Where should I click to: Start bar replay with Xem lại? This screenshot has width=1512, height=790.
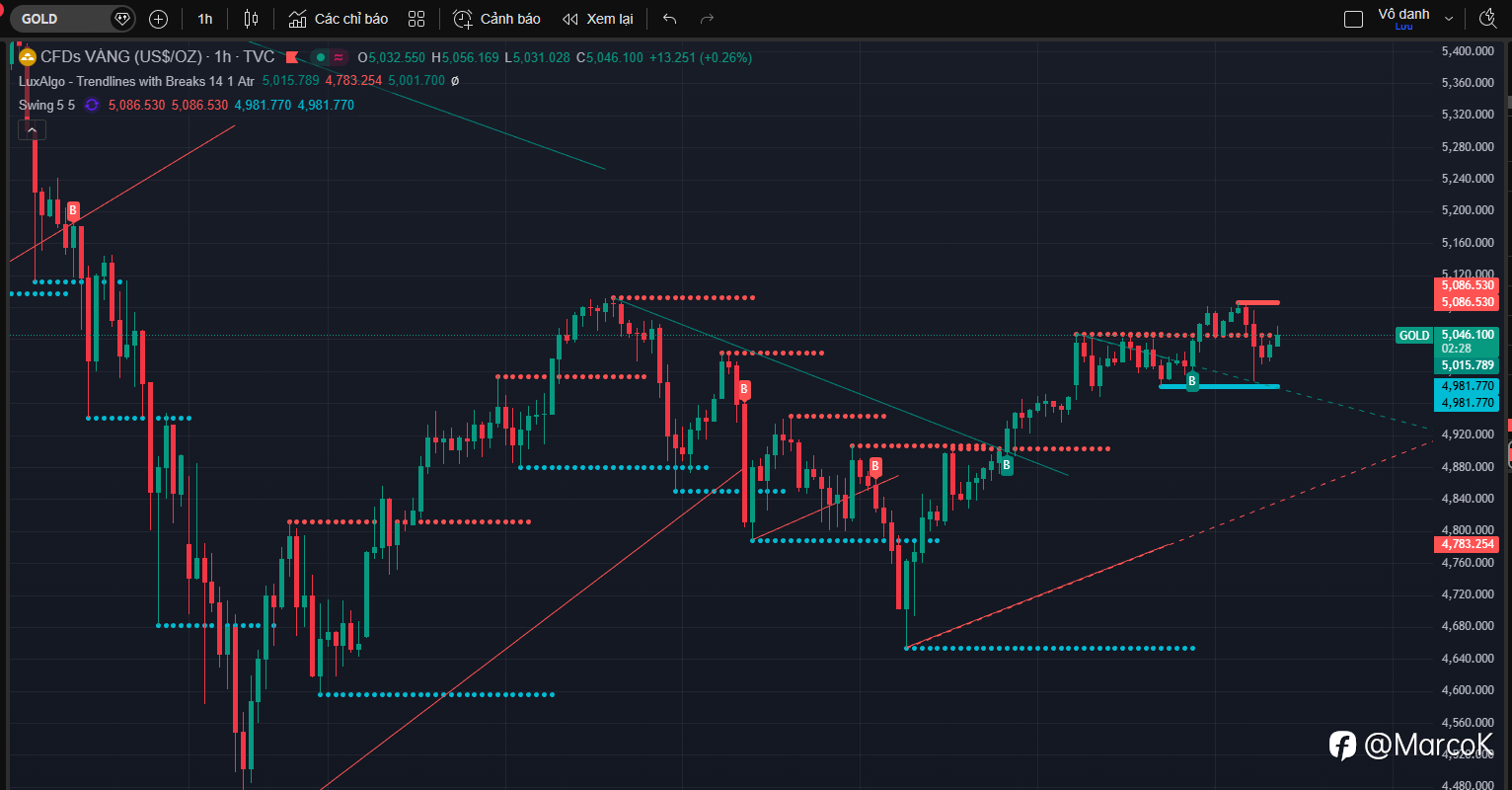(597, 19)
